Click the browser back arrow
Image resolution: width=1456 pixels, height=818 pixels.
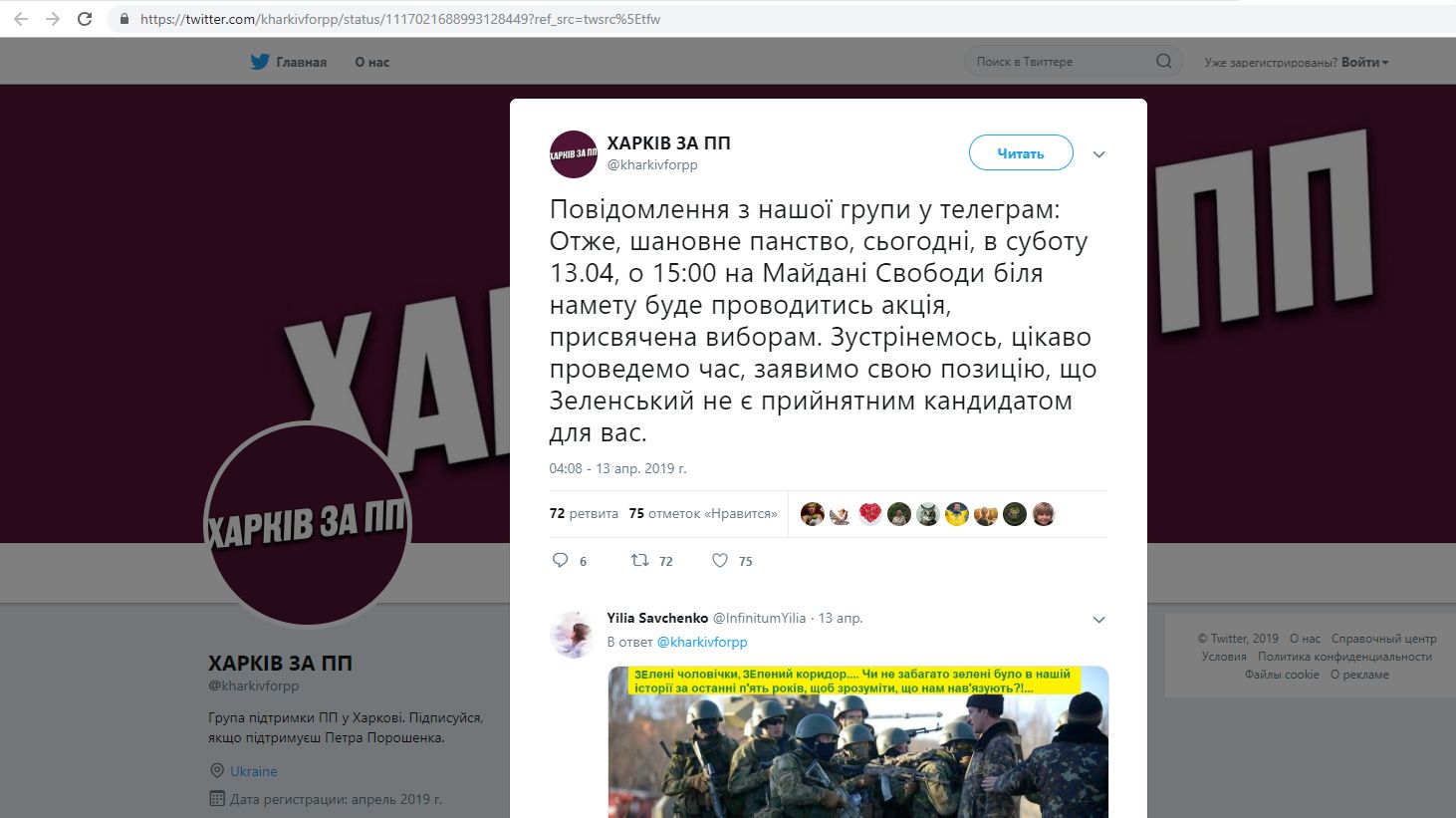click(21, 19)
